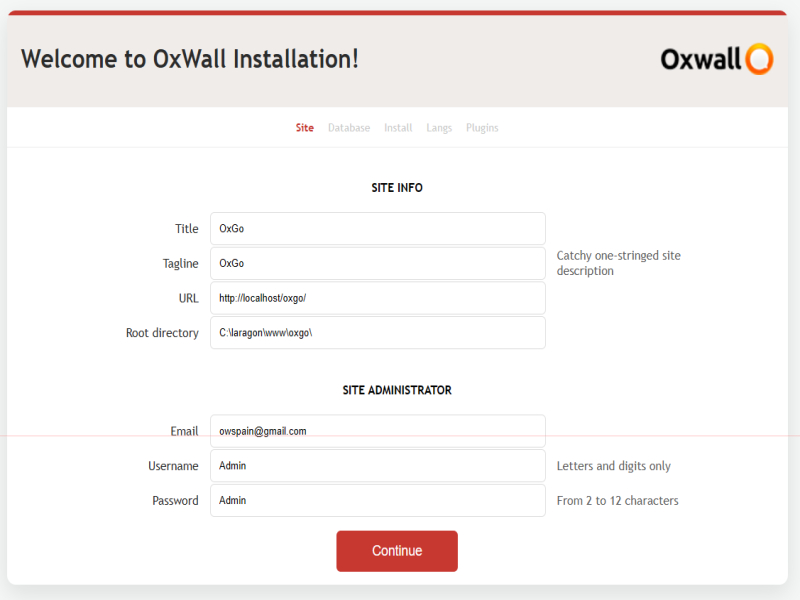Select the Root directory input field
This screenshot has width=800, height=600.
click(377, 333)
